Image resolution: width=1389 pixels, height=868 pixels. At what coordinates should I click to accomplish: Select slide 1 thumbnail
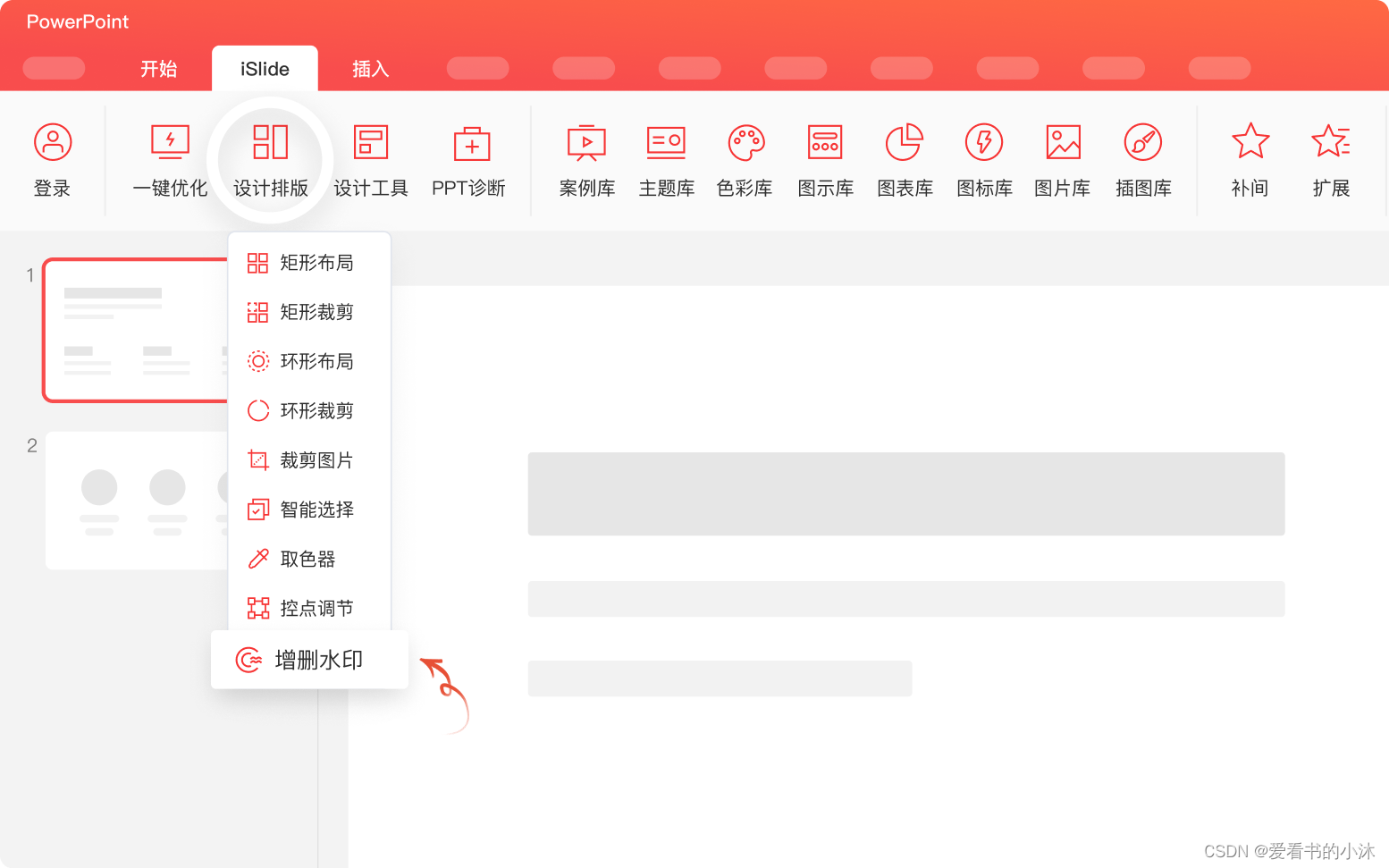click(x=136, y=330)
